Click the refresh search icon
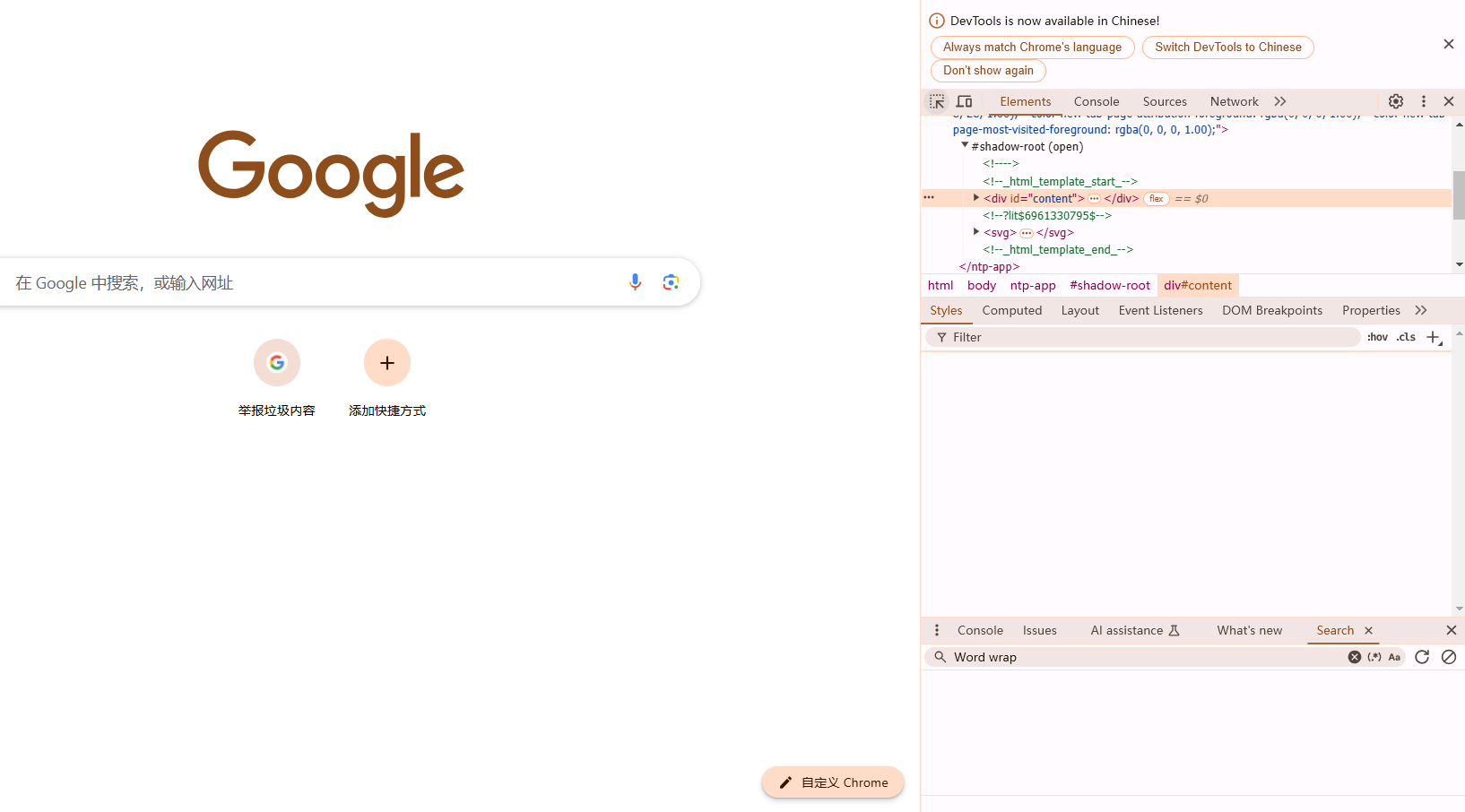The height and width of the screenshot is (812, 1465). tap(1422, 657)
